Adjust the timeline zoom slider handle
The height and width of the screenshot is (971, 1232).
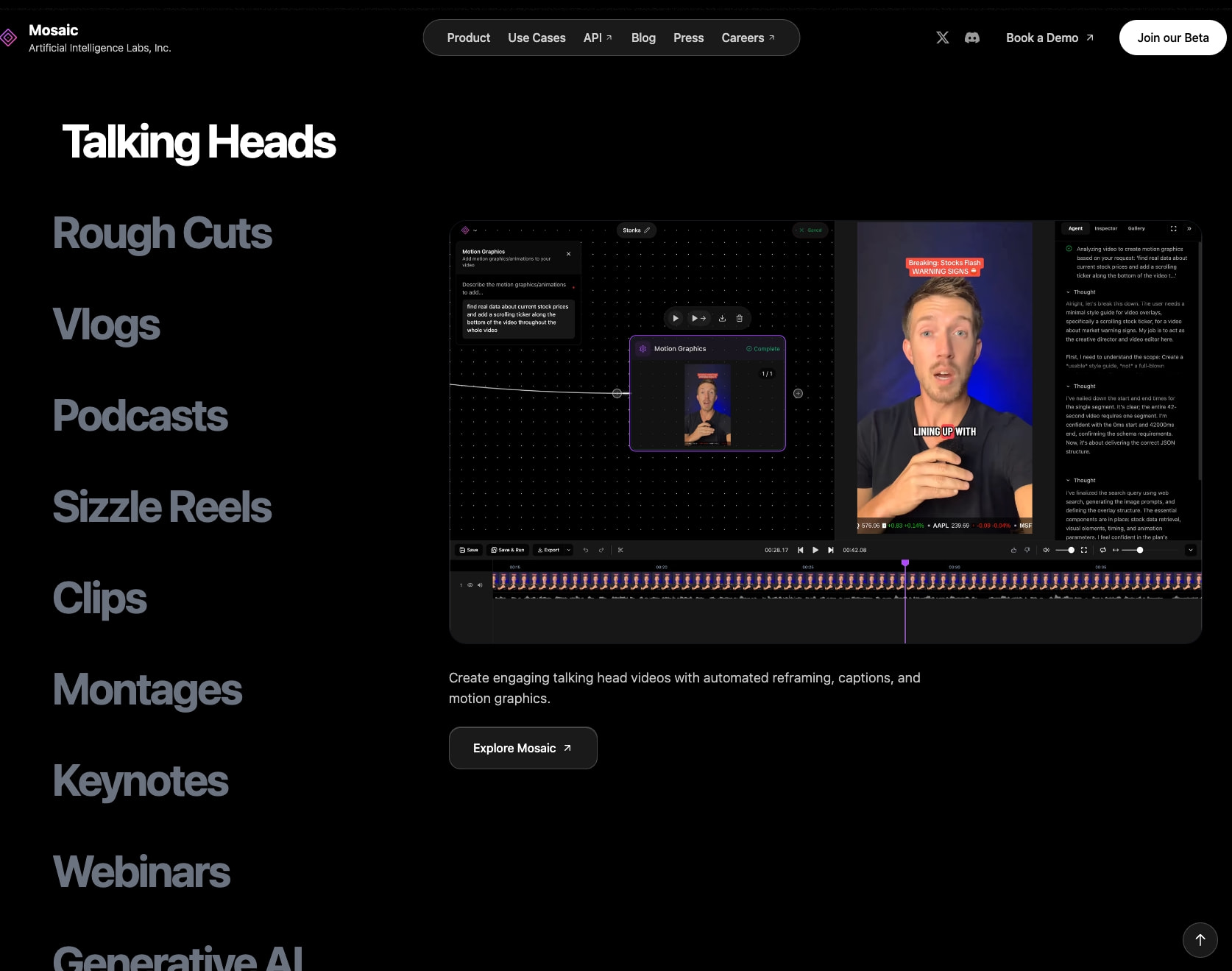click(x=1140, y=550)
